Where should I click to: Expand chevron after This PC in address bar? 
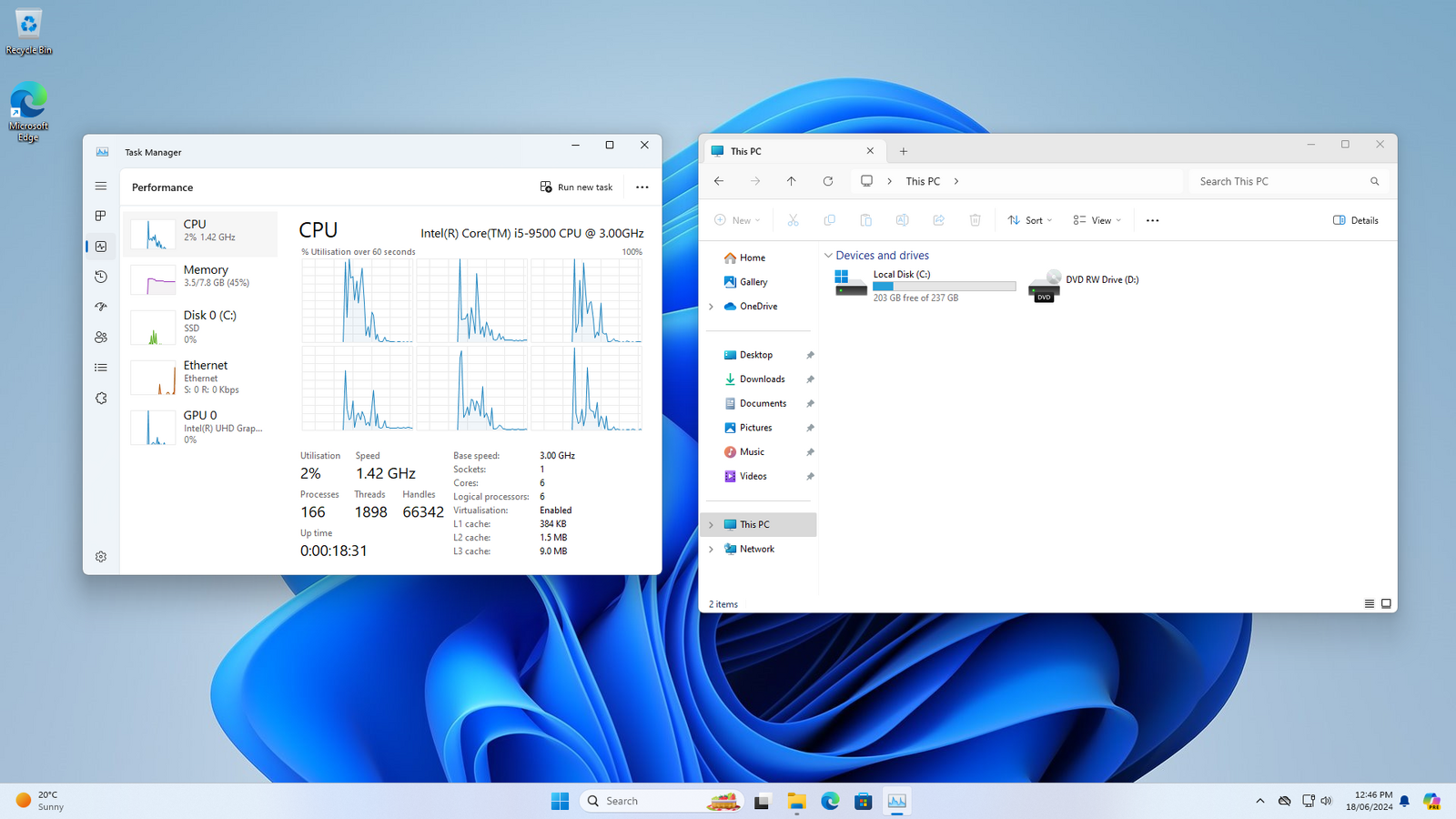coord(956,181)
